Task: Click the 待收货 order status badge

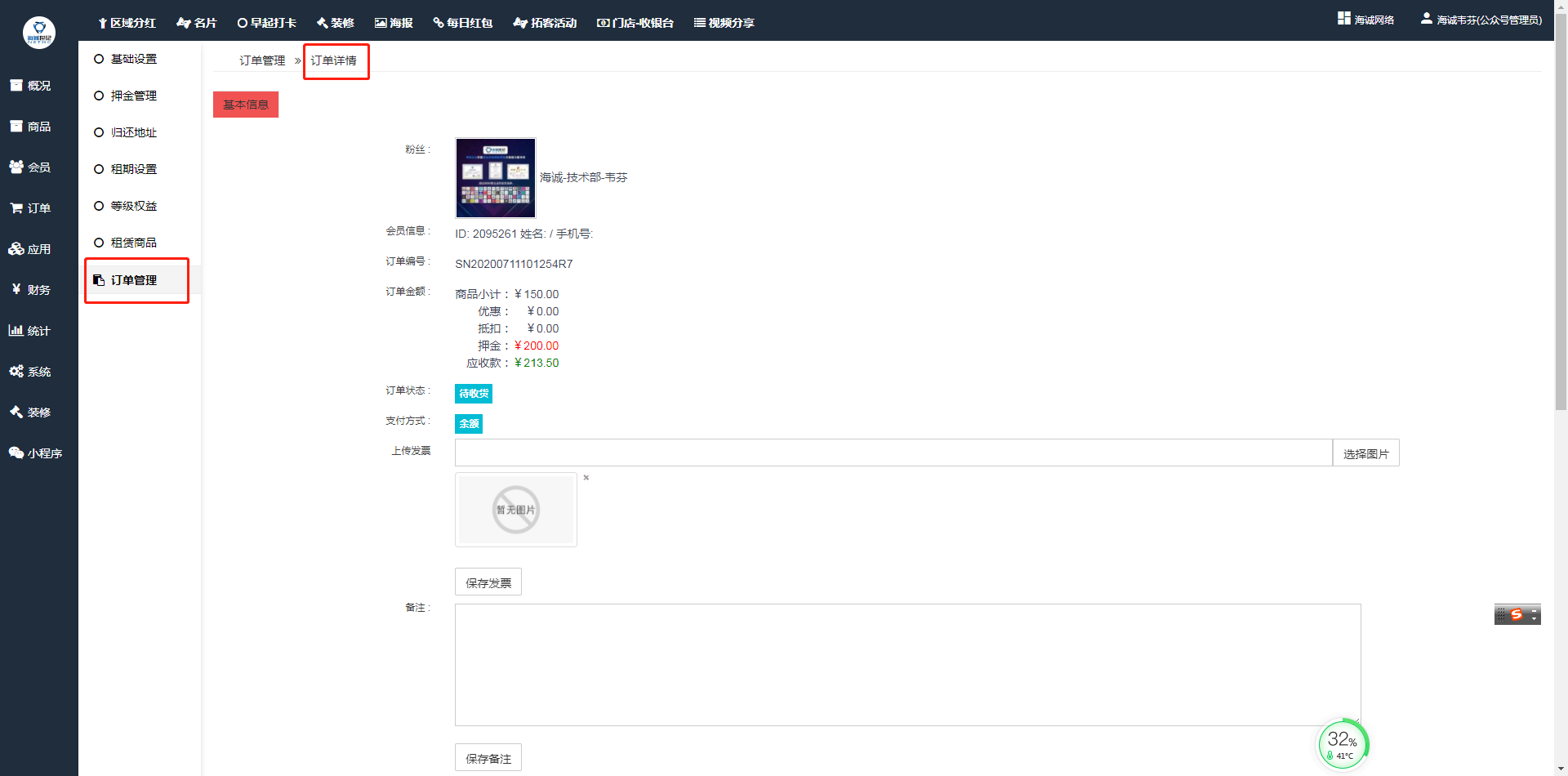Action: click(474, 394)
